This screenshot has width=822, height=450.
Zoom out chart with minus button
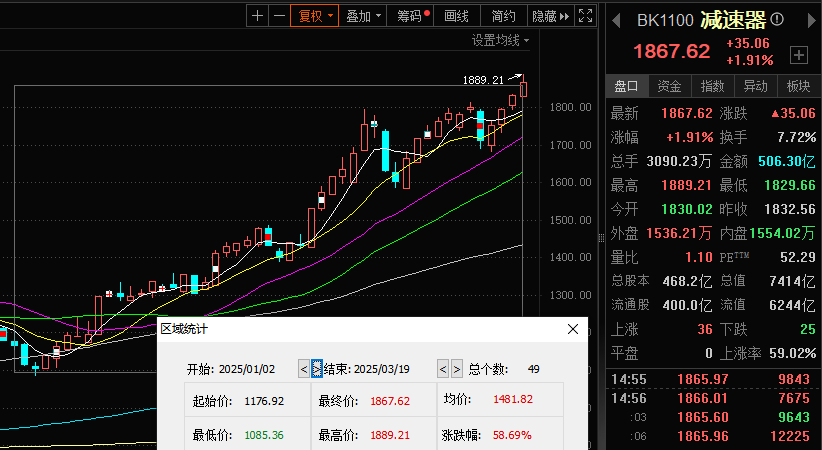click(x=279, y=16)
